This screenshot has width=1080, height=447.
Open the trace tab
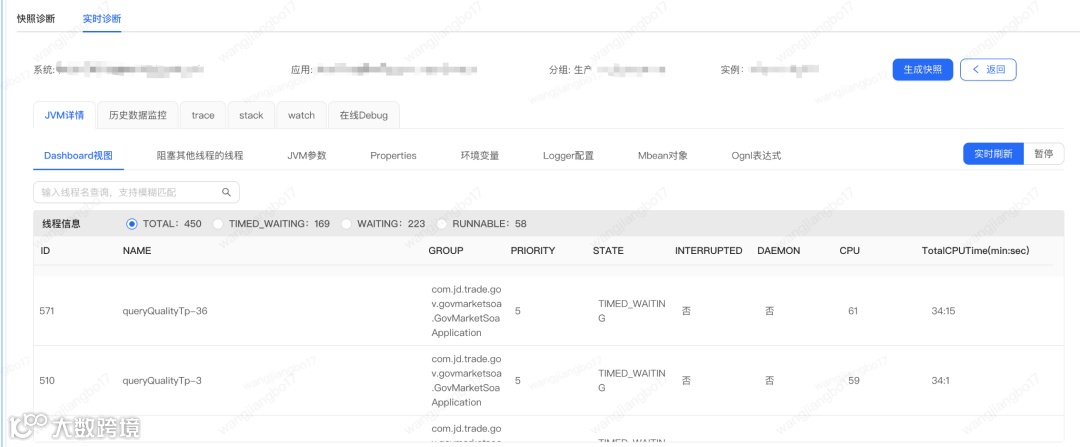203,115
